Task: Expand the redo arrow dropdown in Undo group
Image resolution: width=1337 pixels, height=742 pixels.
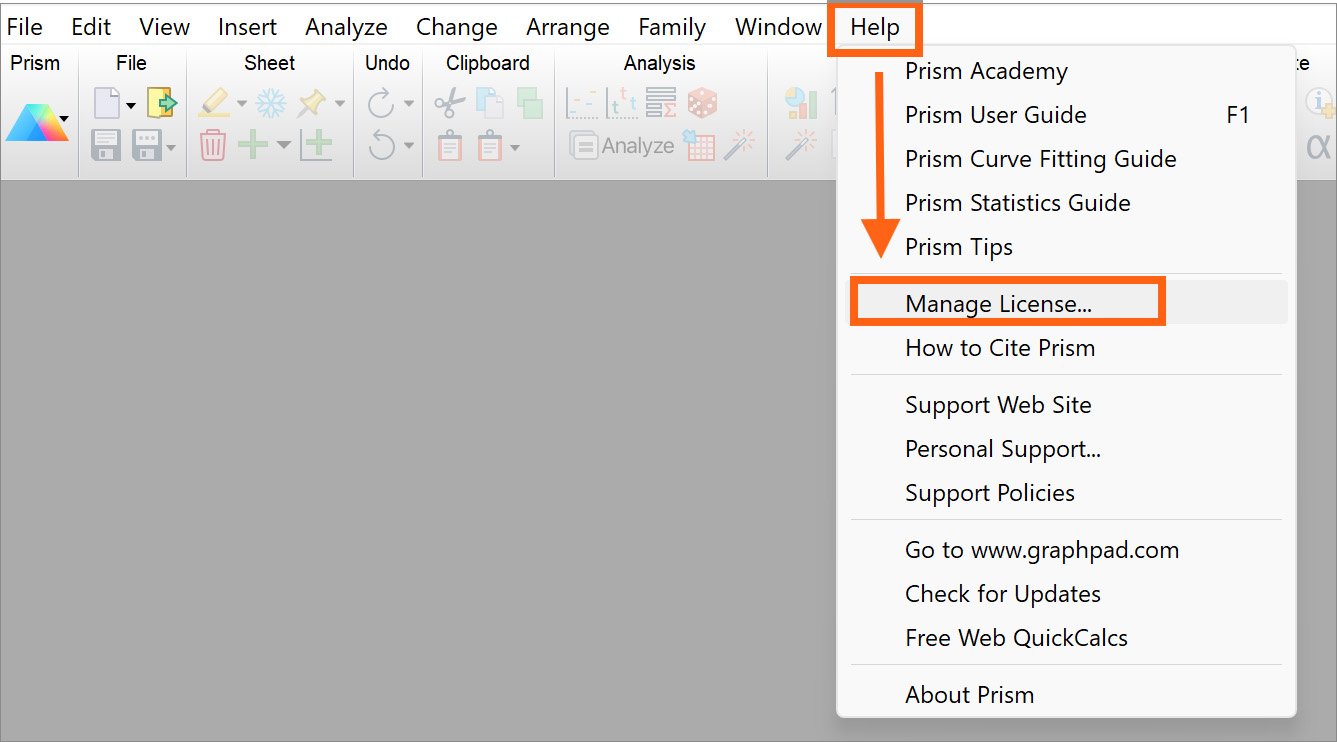Action: point(409,104)
